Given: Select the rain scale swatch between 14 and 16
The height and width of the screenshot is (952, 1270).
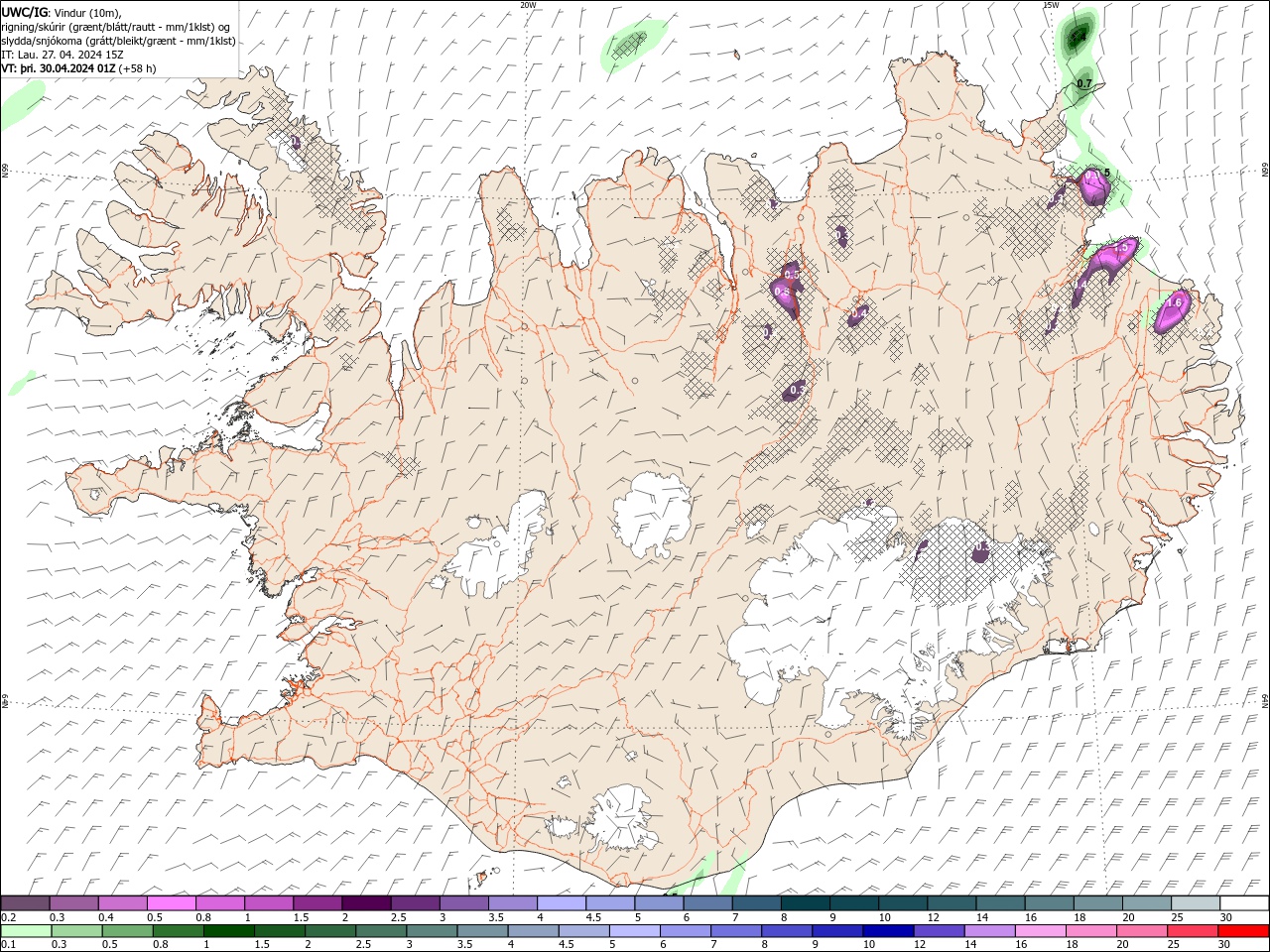Looking at the screenshot, I should click(989, 931).
